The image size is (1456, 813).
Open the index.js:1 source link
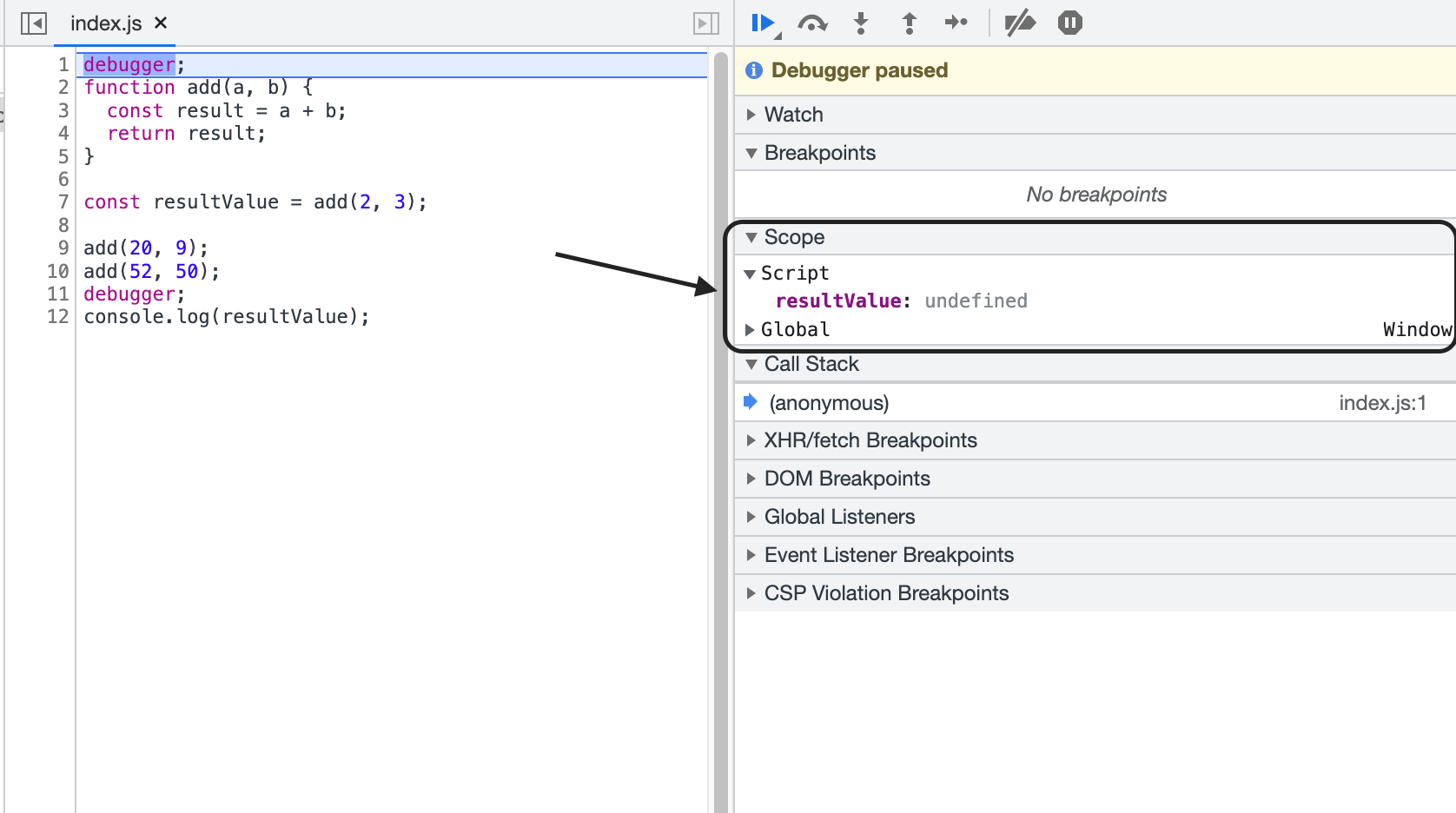click(1382, 403)
